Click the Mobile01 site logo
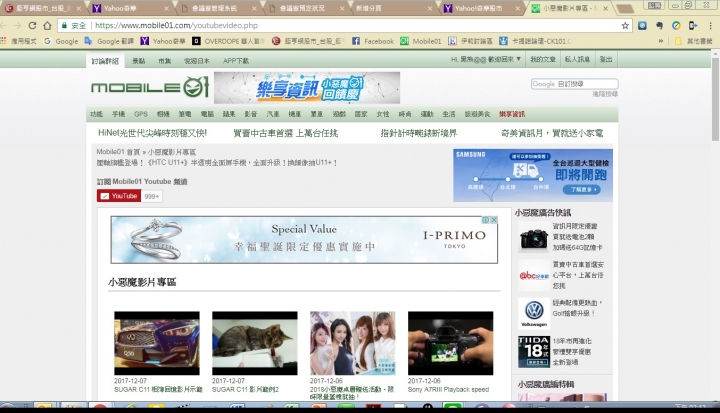The height and width of the screenshot is (413, 720). (x=150, y=87)
